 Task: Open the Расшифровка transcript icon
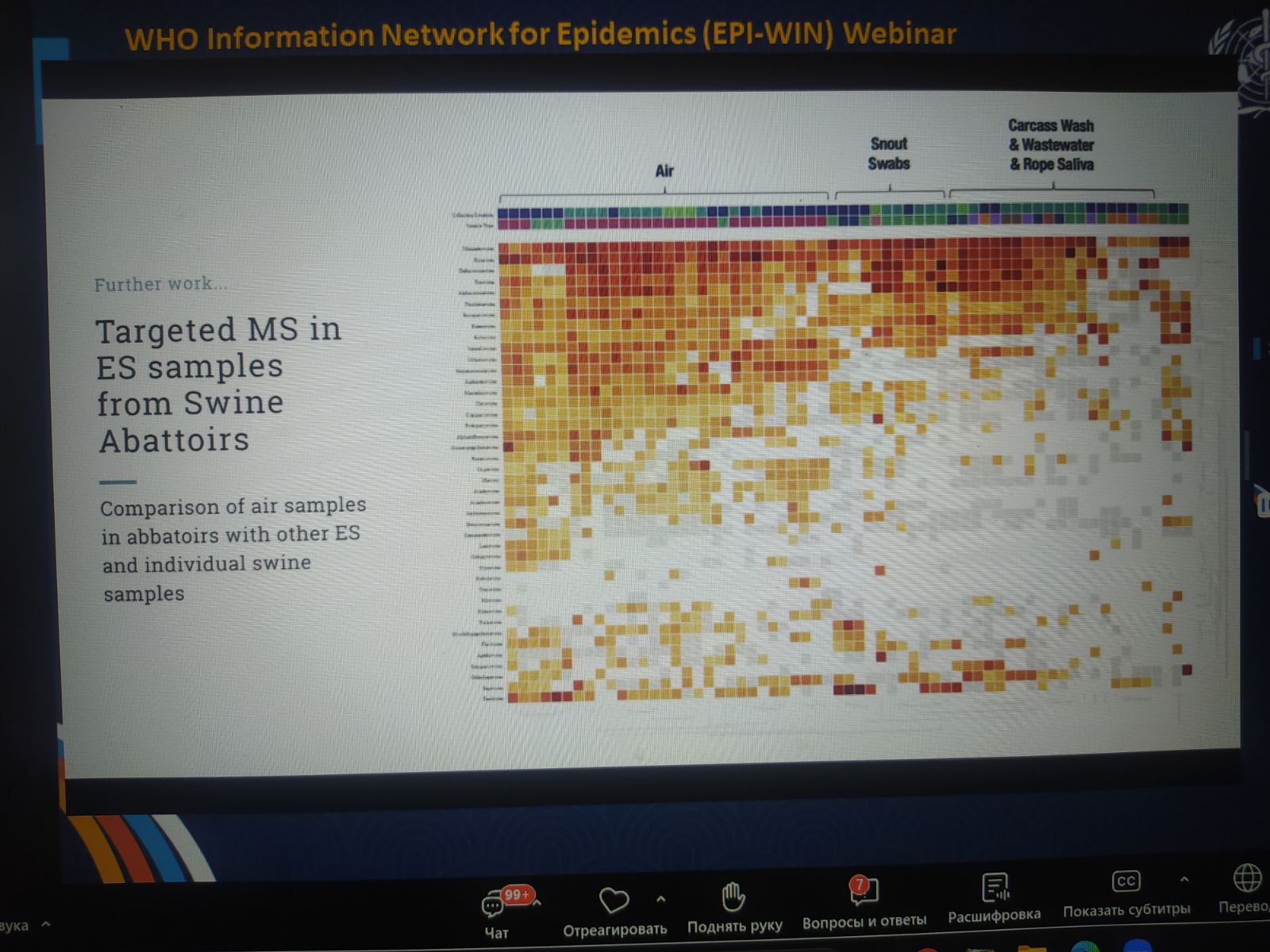click(x=995, y=888)
